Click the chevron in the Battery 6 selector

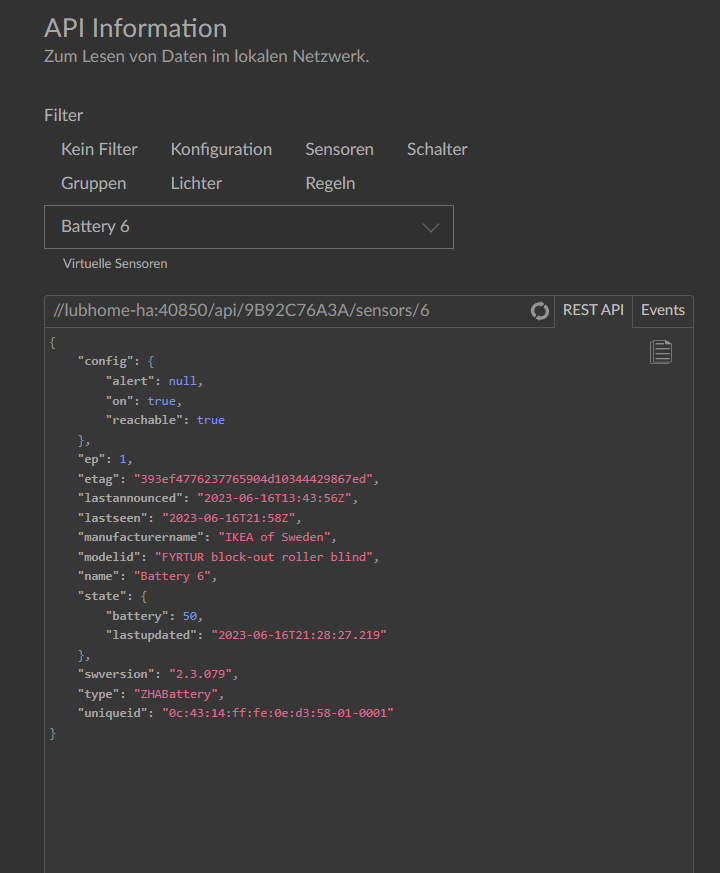(x=430, y=227)
